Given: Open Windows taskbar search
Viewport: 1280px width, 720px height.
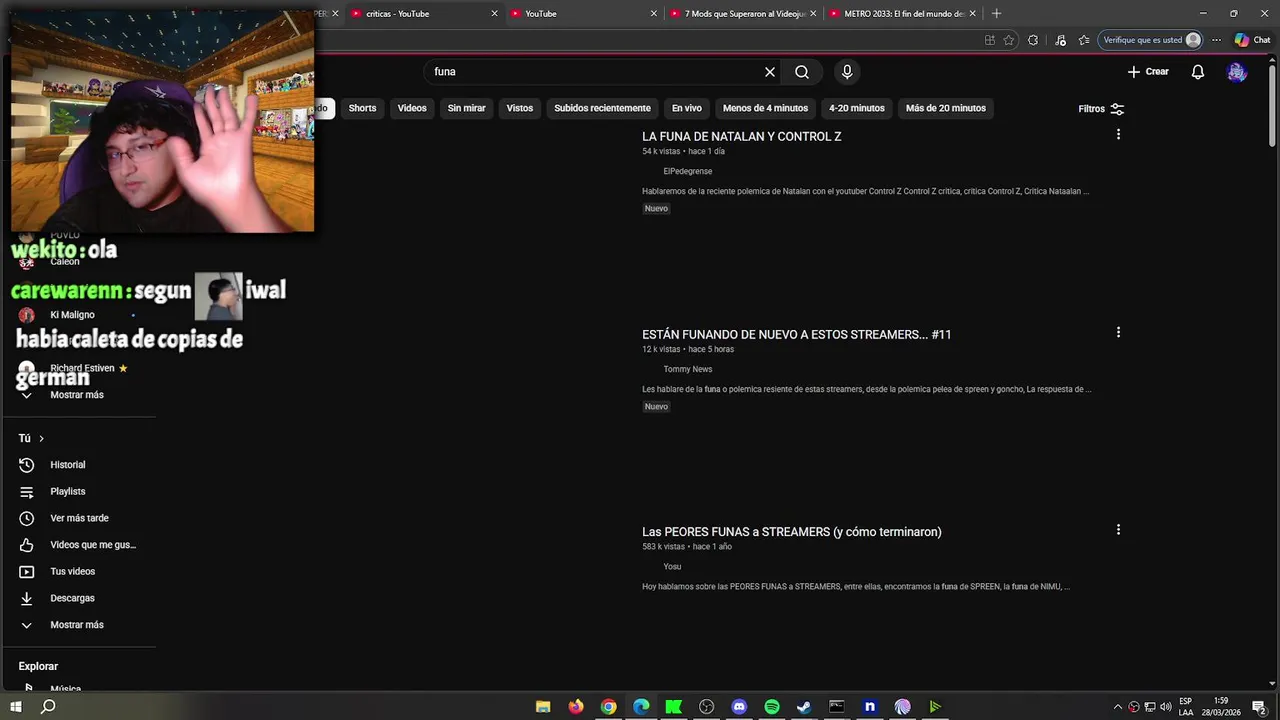Looking at the screenshot, I should 48,707.
